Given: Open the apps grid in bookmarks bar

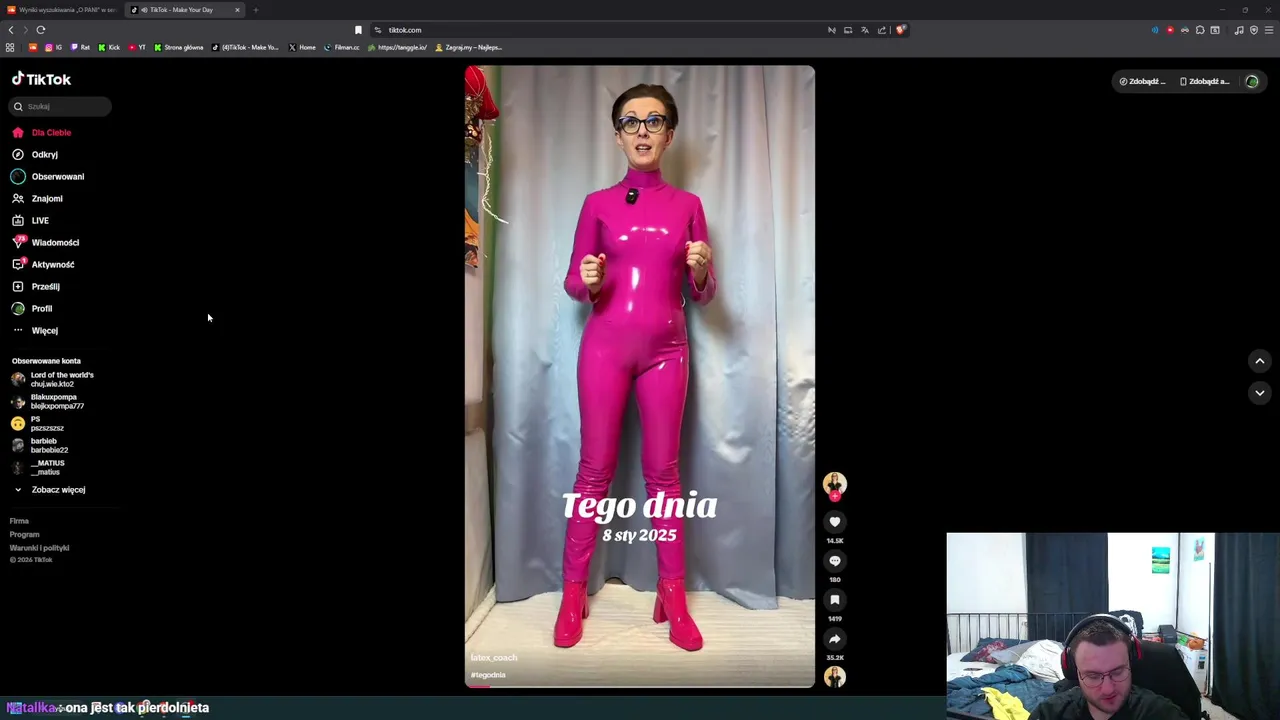Looking at the screenshot, I should [10, 47].
